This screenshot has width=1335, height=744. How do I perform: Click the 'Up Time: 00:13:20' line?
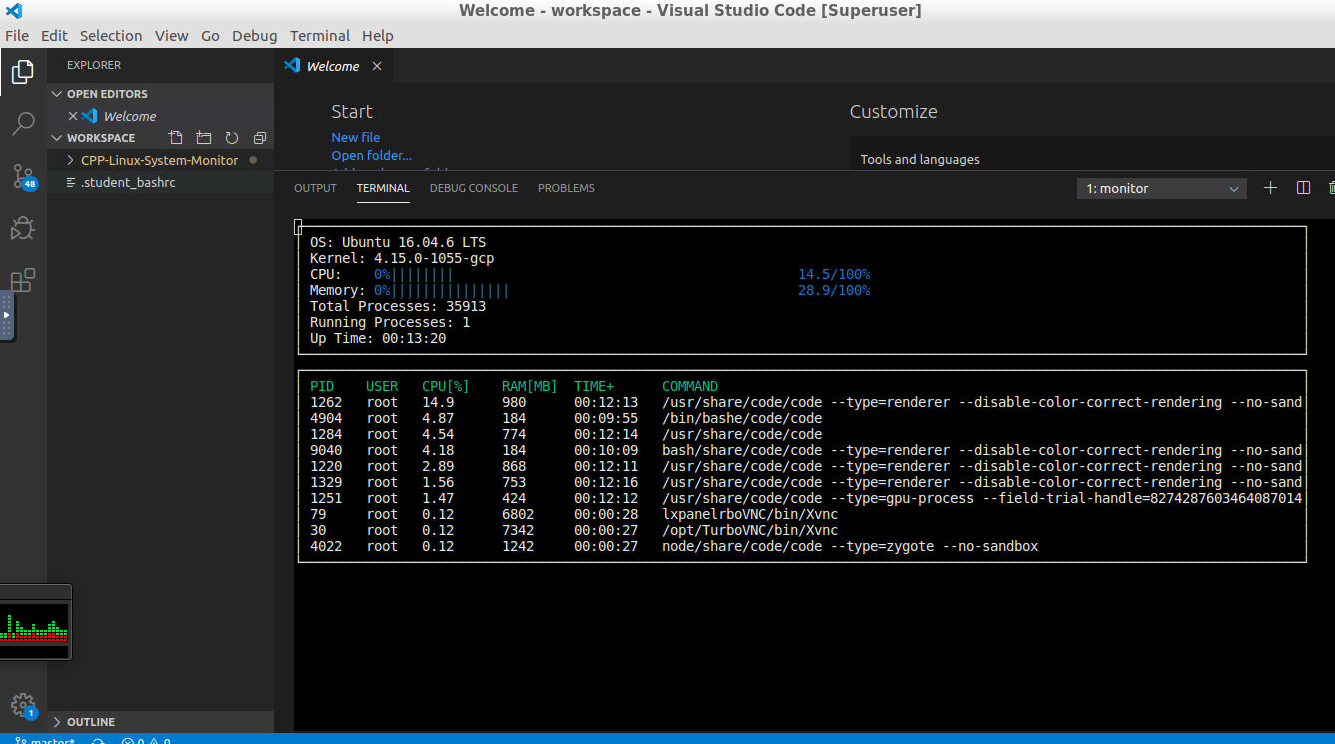coord(378,338)
